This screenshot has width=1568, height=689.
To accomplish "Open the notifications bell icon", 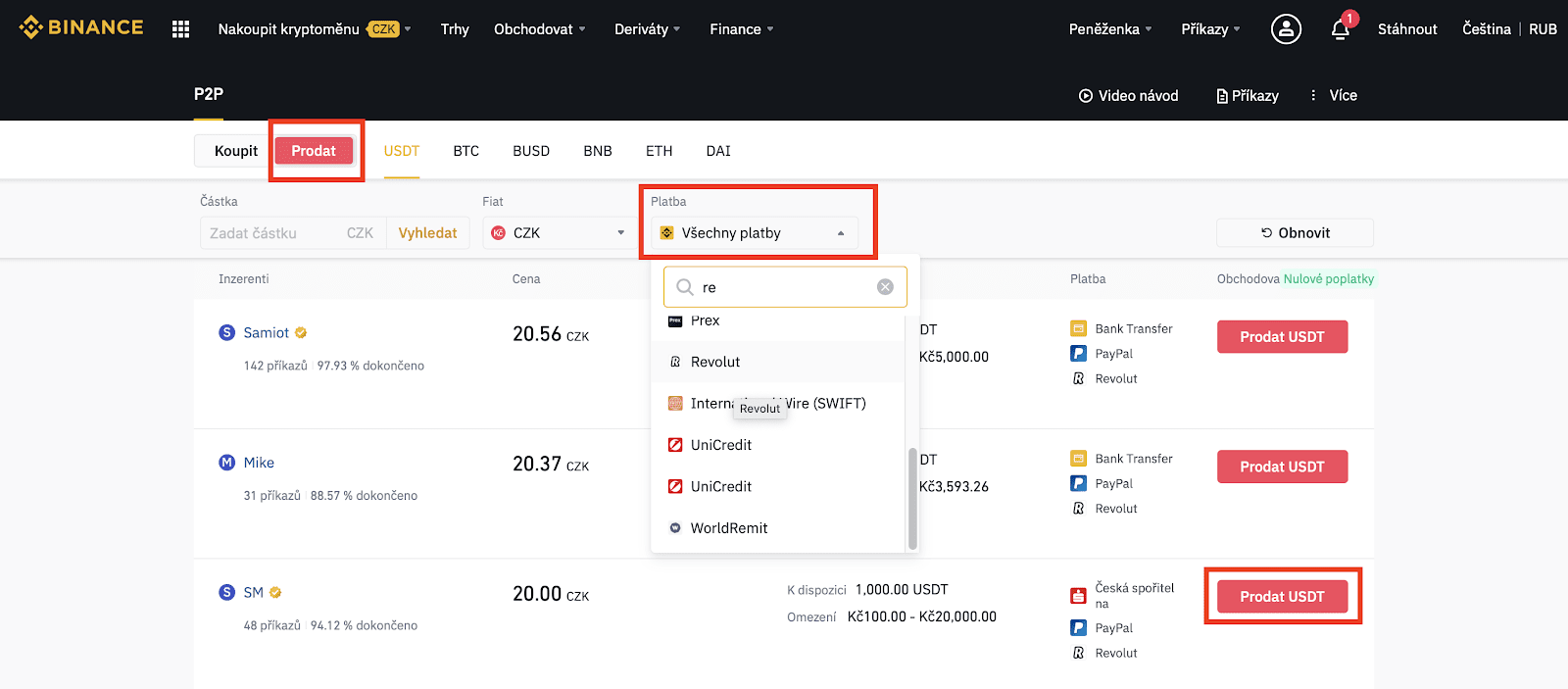I will point(1341,29).
